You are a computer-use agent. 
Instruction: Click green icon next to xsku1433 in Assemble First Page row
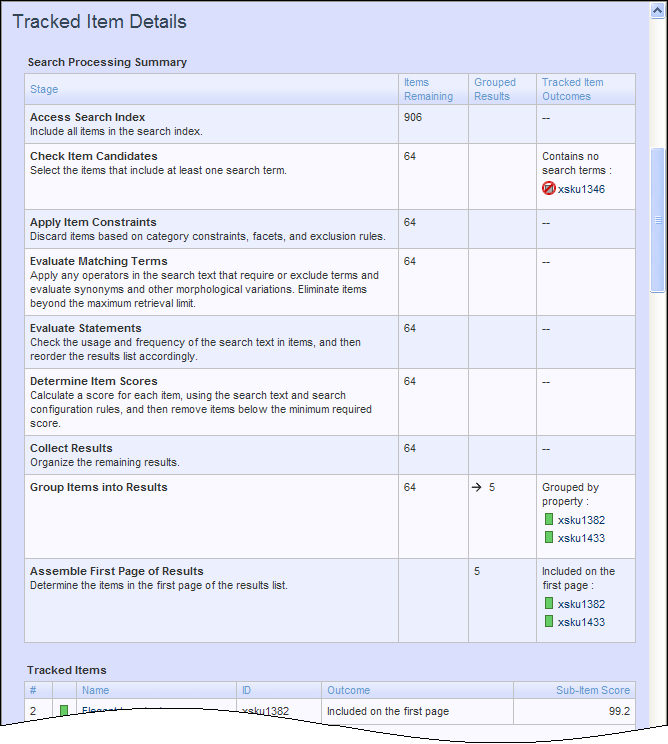(549, 621)
